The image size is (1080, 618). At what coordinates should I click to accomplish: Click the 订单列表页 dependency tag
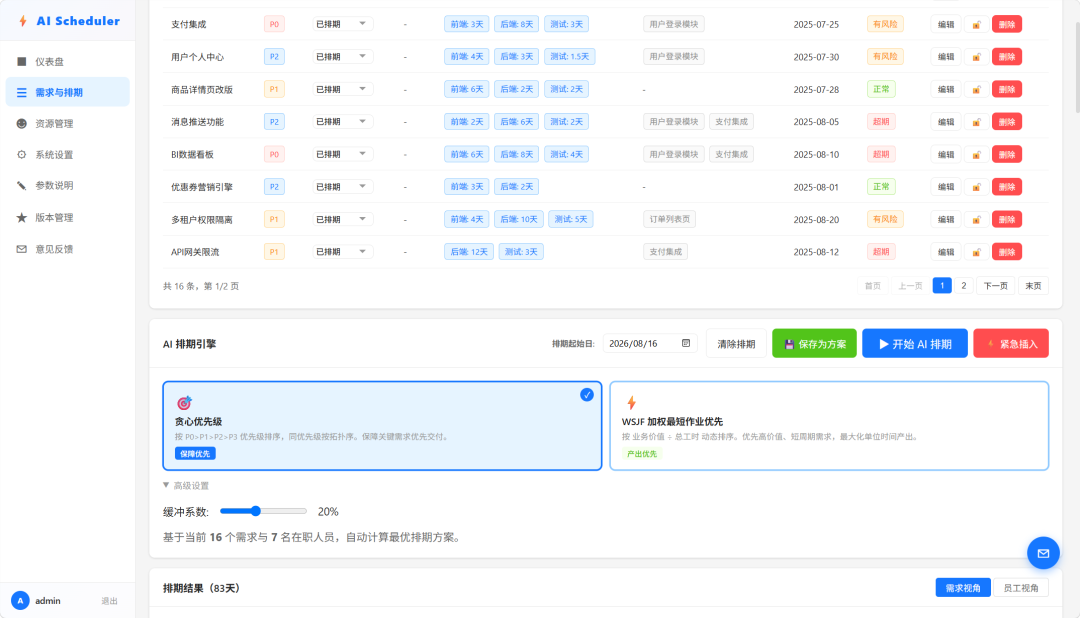(669, 219)
